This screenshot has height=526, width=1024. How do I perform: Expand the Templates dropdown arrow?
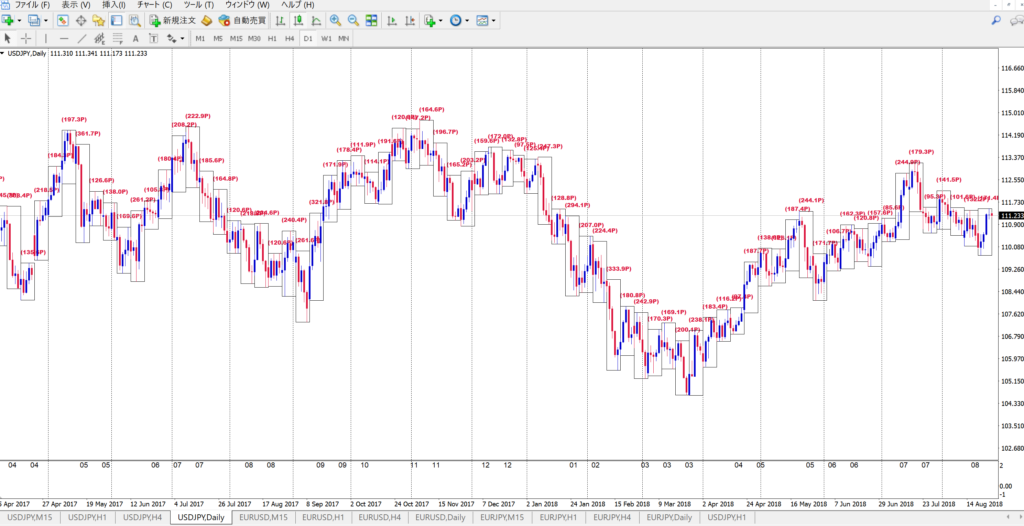click(493, 20)
